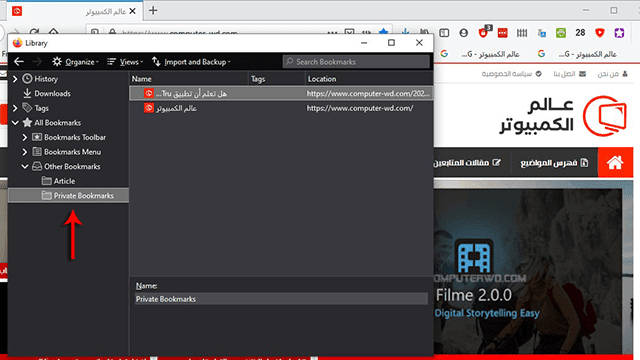Click the purple star extension icon
640x360 pixels.
[x=619, y=33]
